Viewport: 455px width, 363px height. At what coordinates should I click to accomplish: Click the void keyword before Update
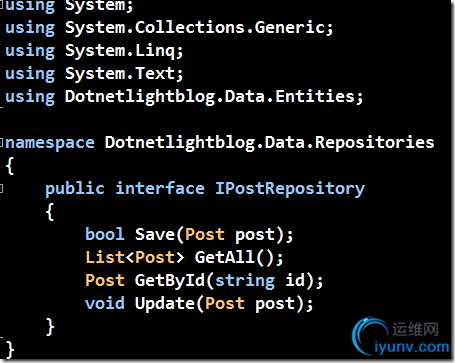click(105, 304)
